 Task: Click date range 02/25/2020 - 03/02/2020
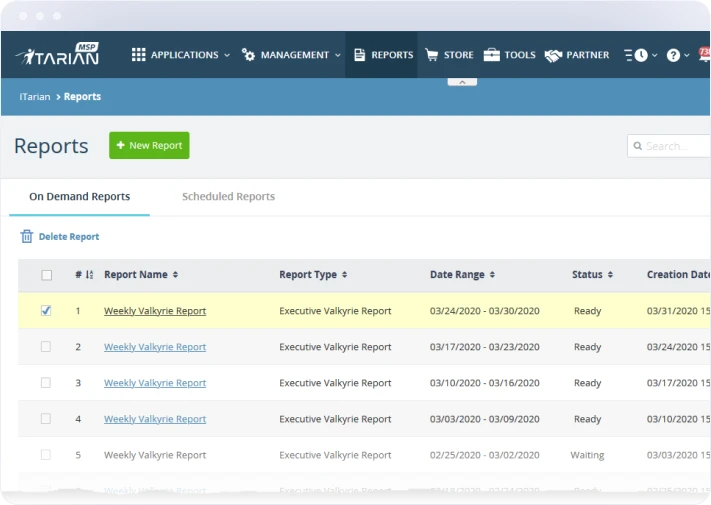pos(485,455)
